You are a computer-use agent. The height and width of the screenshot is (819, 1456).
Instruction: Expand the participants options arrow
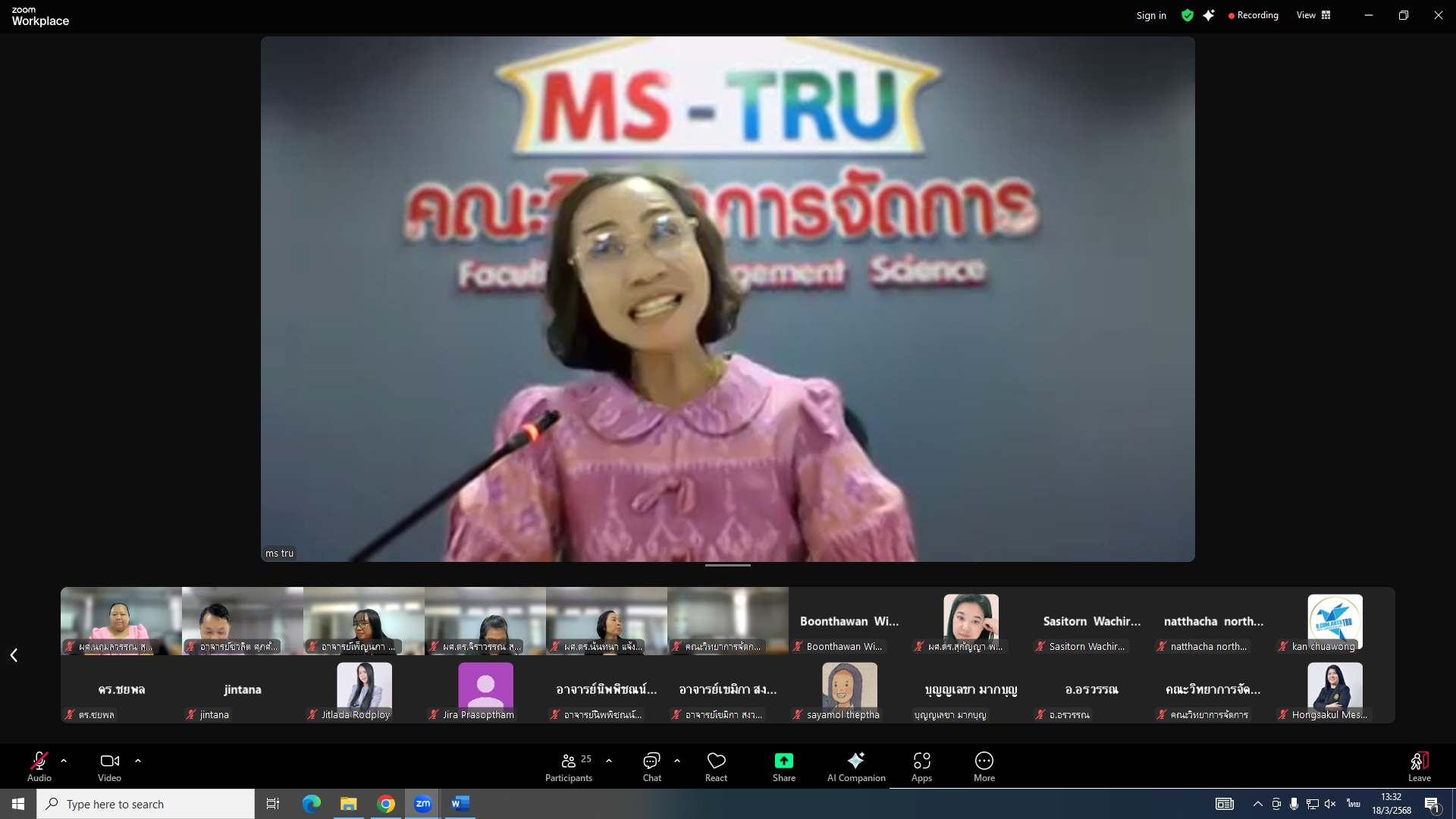pyautogui.click(x=609, y=760)
